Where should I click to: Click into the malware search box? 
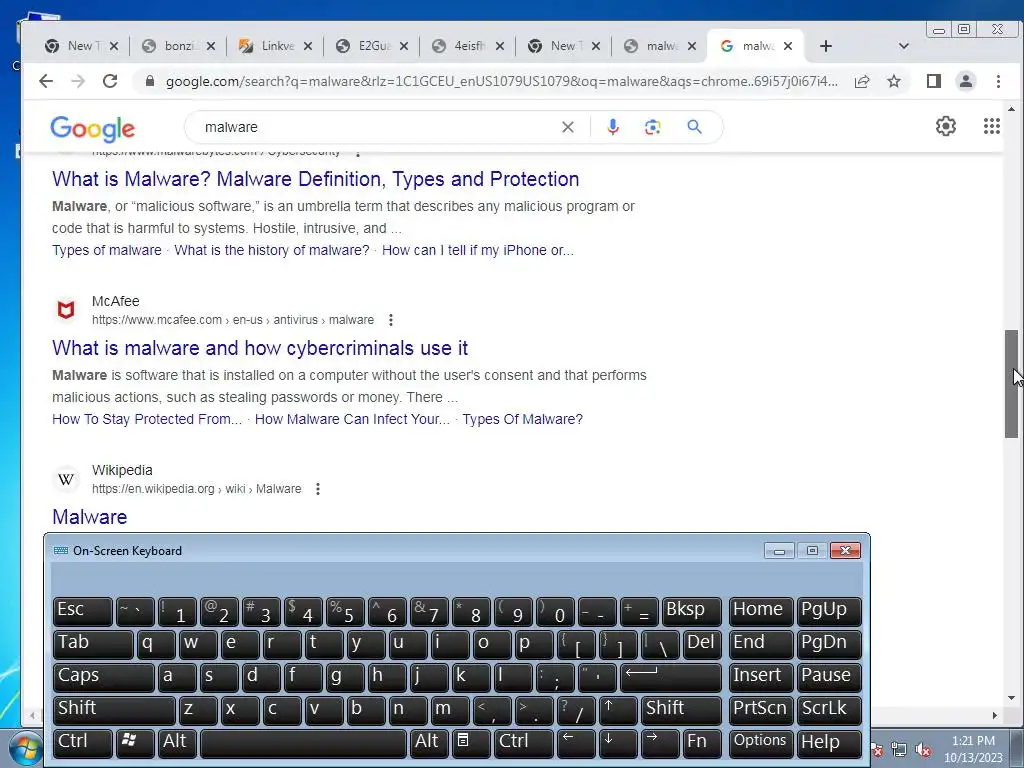(x=379, y=127)
